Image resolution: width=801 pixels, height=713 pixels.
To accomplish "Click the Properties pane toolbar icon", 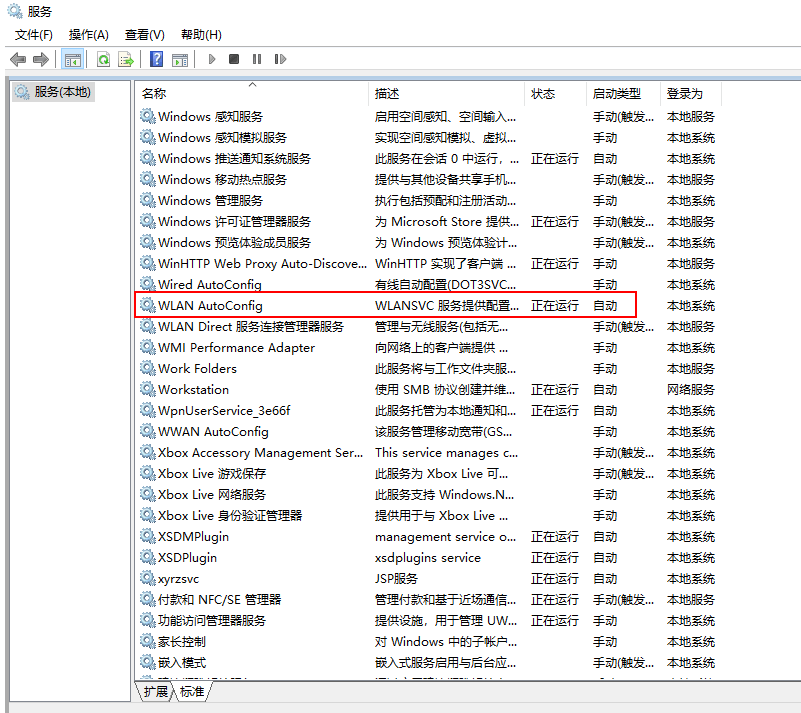I will [180, 59].
